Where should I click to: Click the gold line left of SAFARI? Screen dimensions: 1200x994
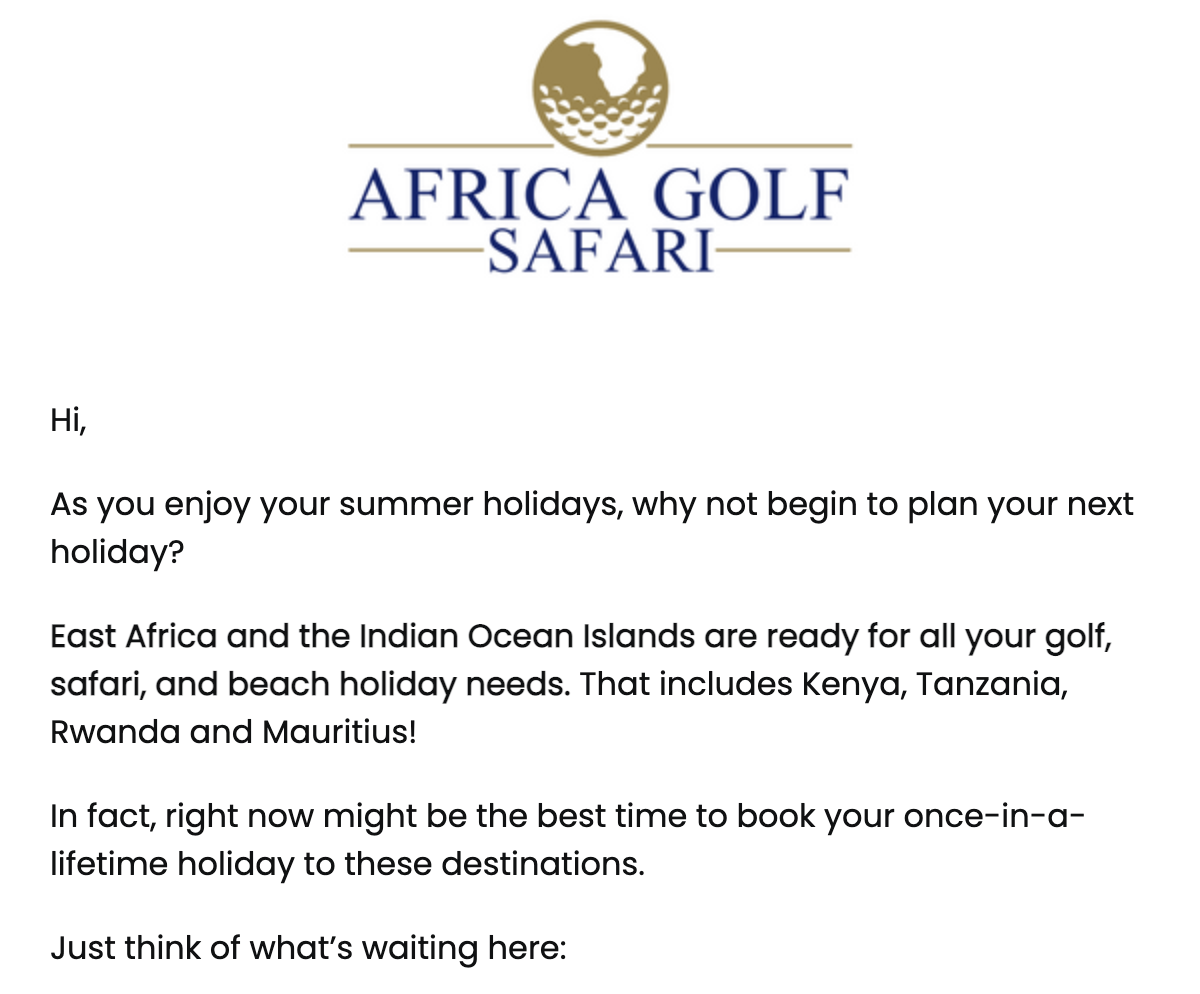[x=415, y=249]
